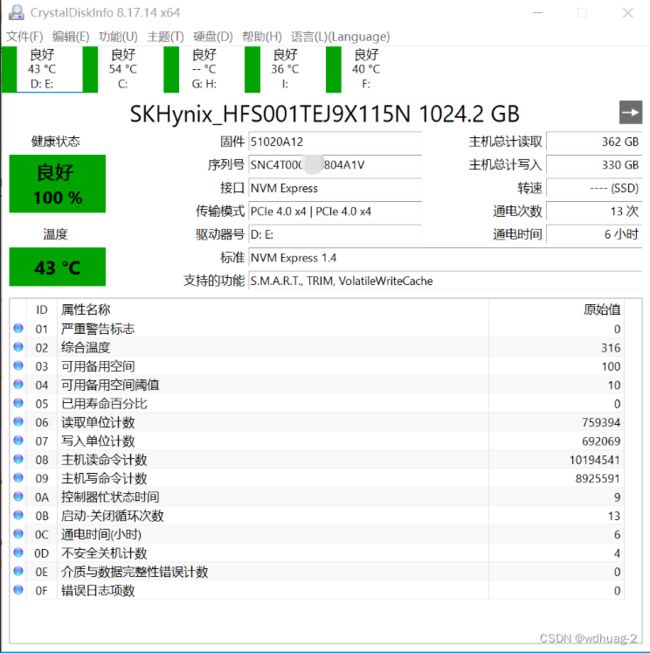Click the total host reads value 362 GB

[x=594, y=142]
